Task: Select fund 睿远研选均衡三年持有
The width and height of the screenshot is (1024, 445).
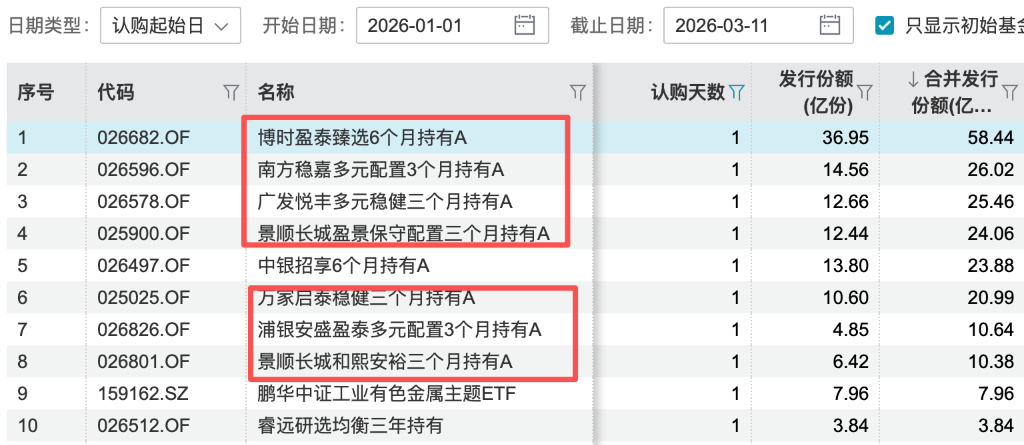Action: tap(350, 426)
